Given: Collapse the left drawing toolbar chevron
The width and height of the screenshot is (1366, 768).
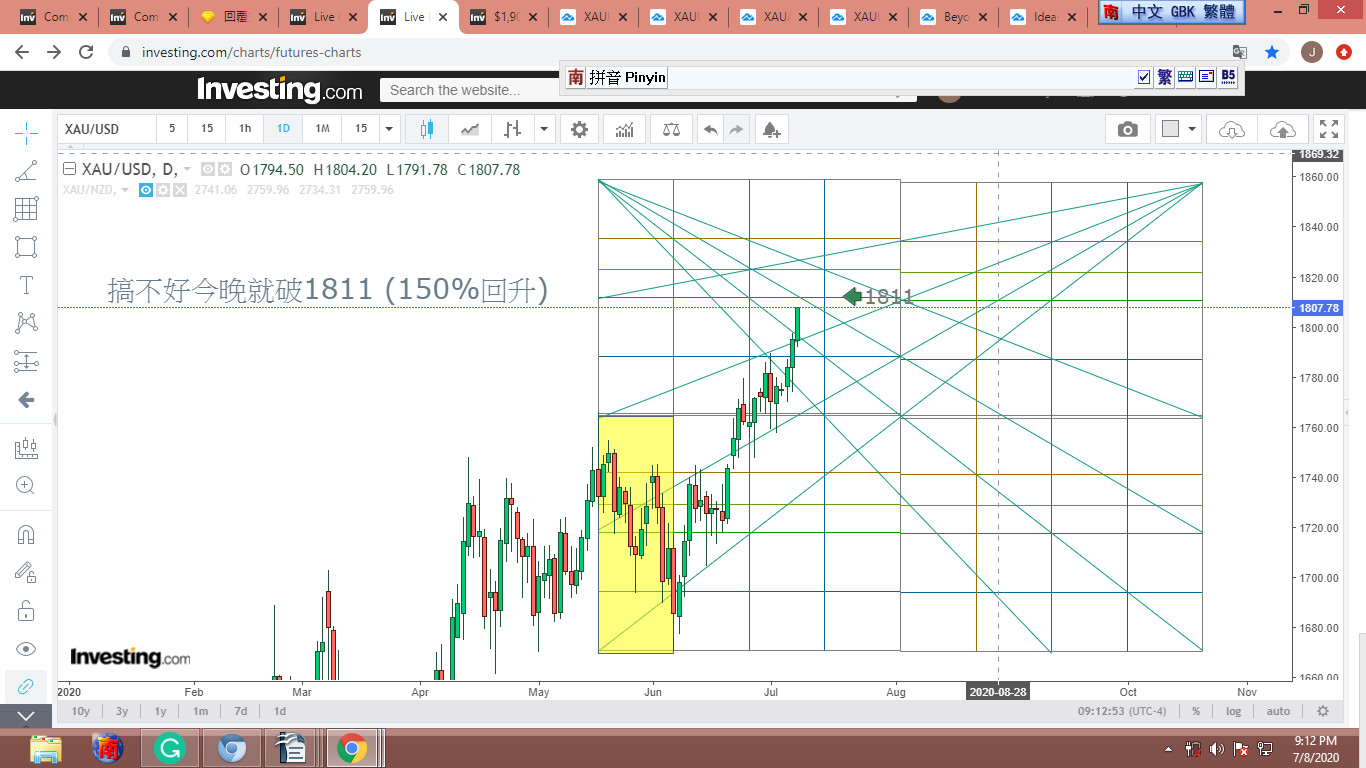Looking at the screenshot, I should [x=26, y=716].
